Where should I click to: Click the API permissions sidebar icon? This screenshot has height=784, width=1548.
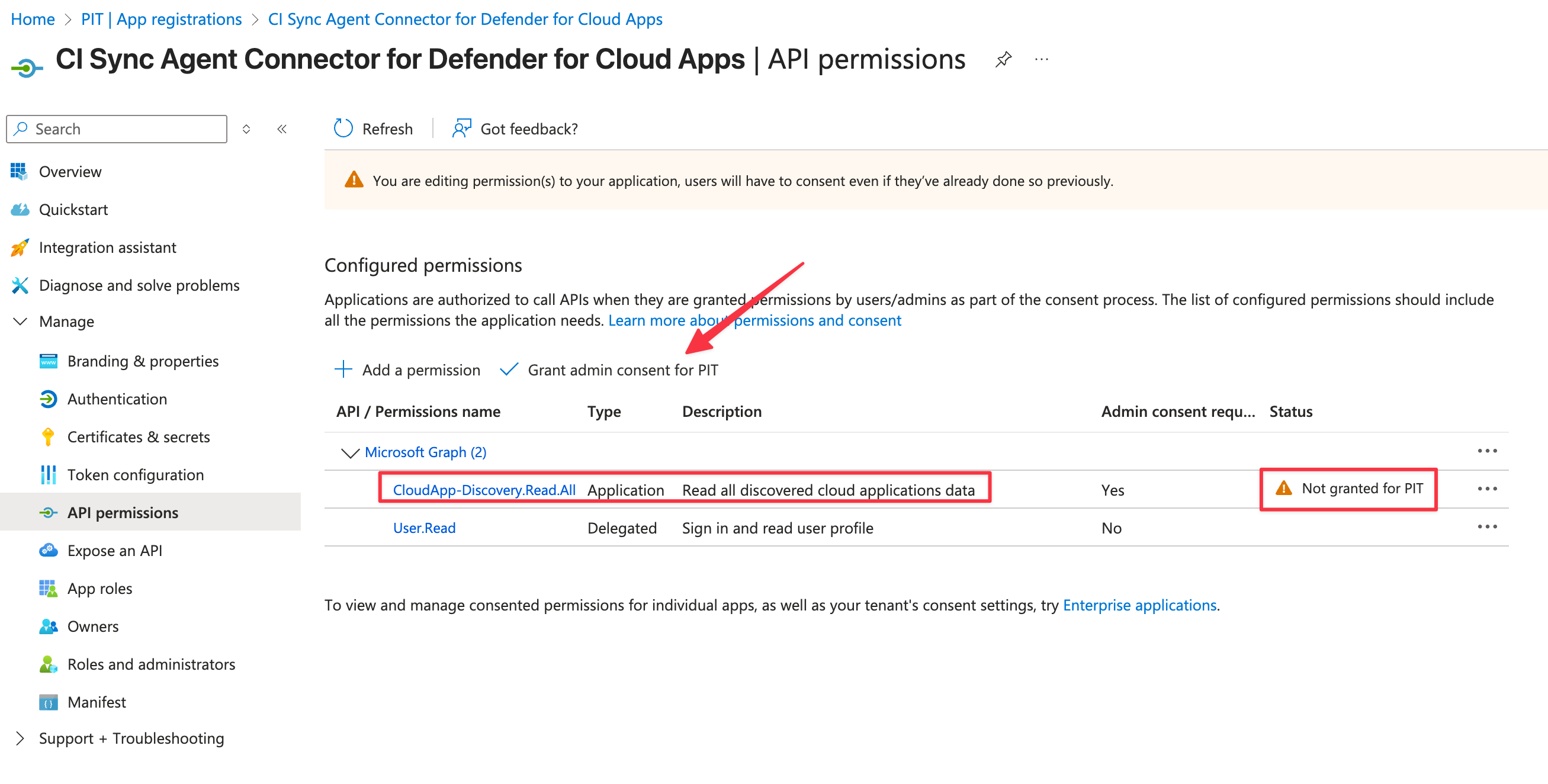coord(48,512)
